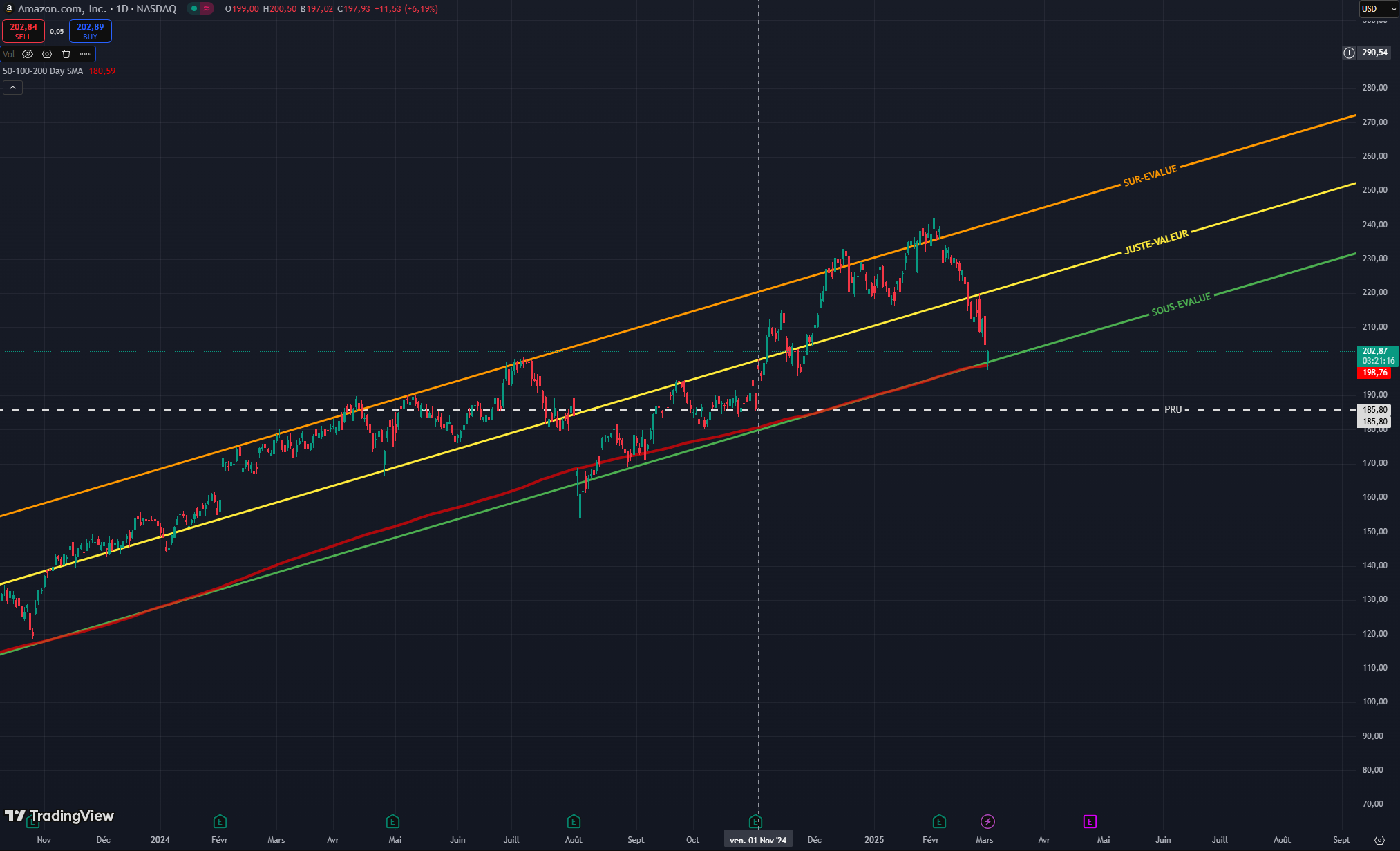Click the open price O199,00 value
The width and height of the screenshot is (1400, 851).
242,9
